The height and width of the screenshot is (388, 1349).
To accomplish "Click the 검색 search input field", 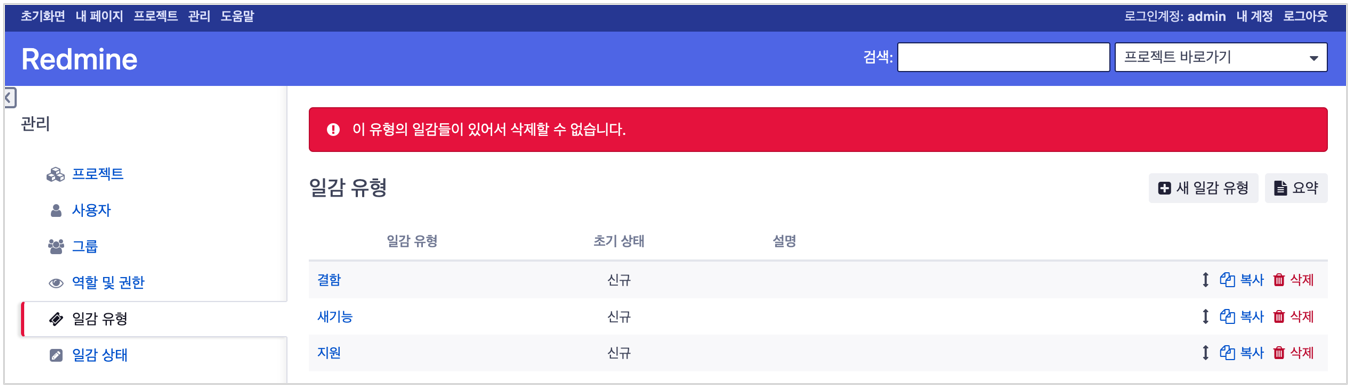I will (x=1003, y=58).
